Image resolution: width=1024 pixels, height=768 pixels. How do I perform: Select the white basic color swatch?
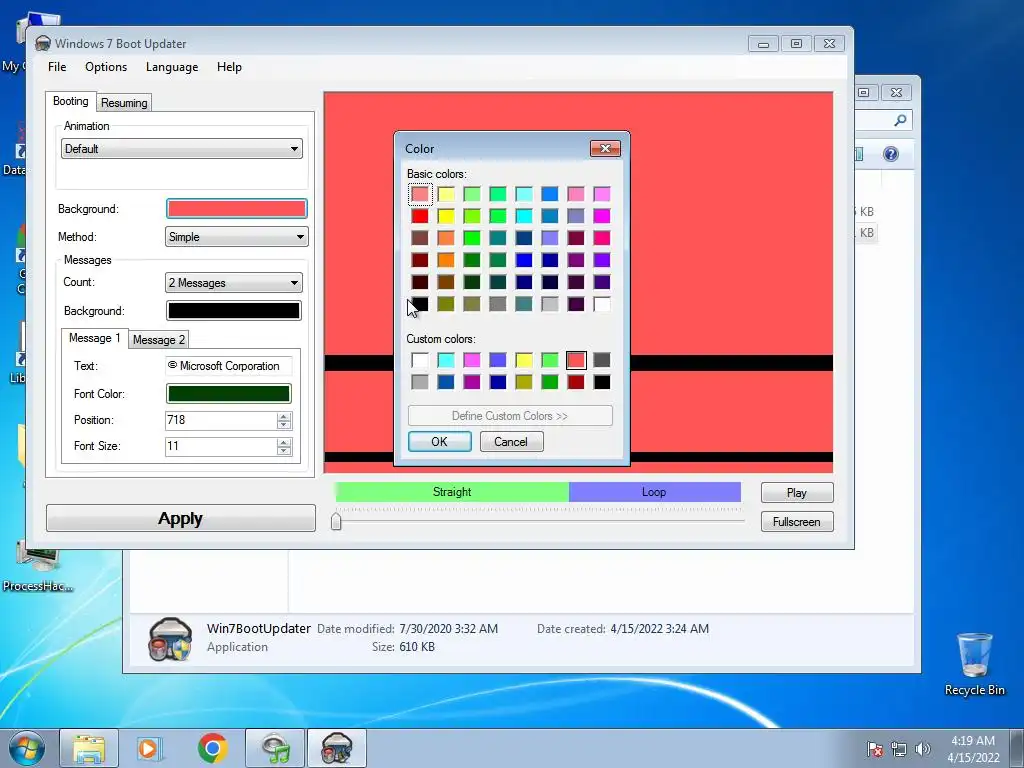pyautogui.click(x=601, y=304)
